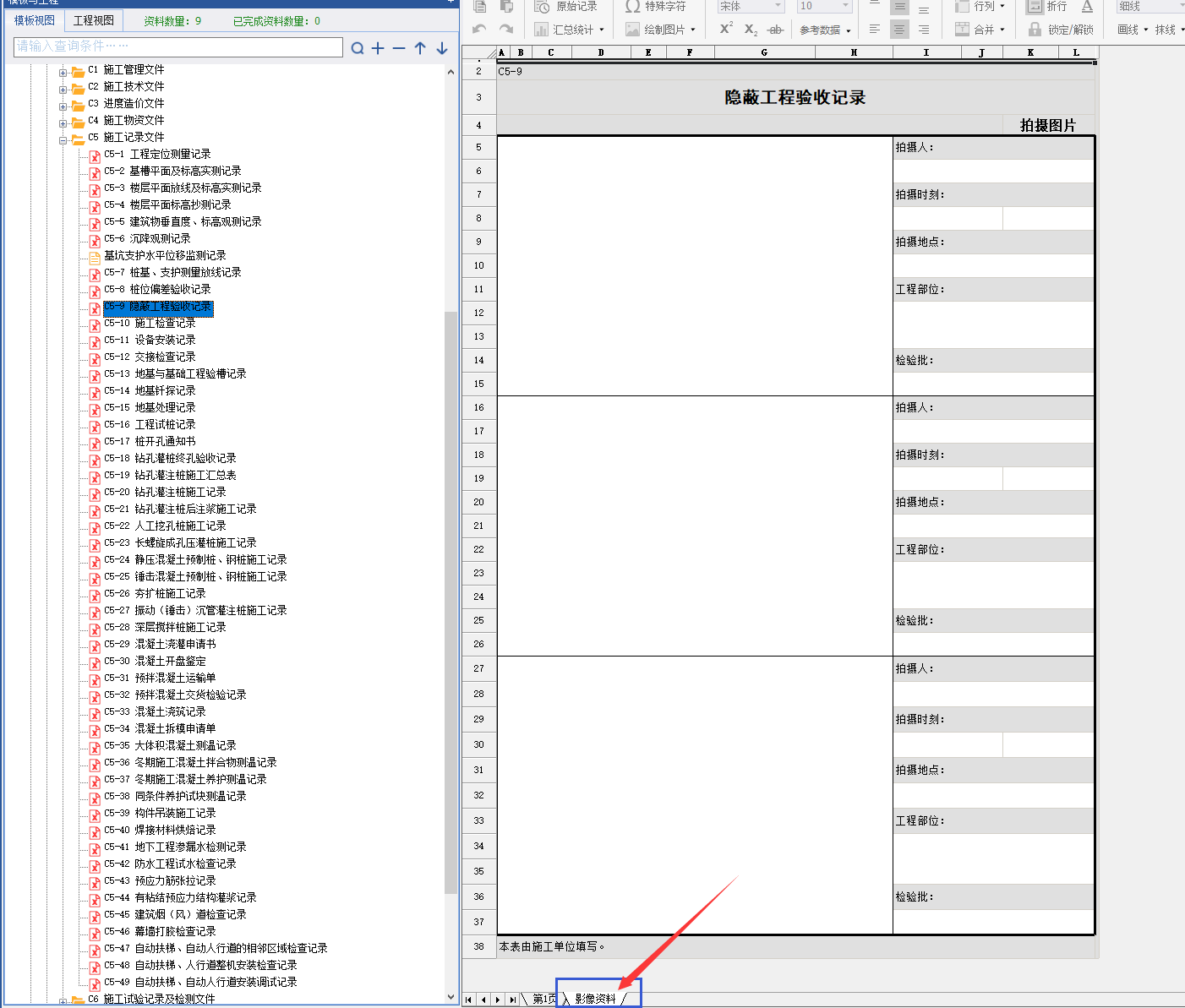1185x1008 pixels.
Task: Click the lock icon for 锁定/解锁
Action: pos(1035,29)
